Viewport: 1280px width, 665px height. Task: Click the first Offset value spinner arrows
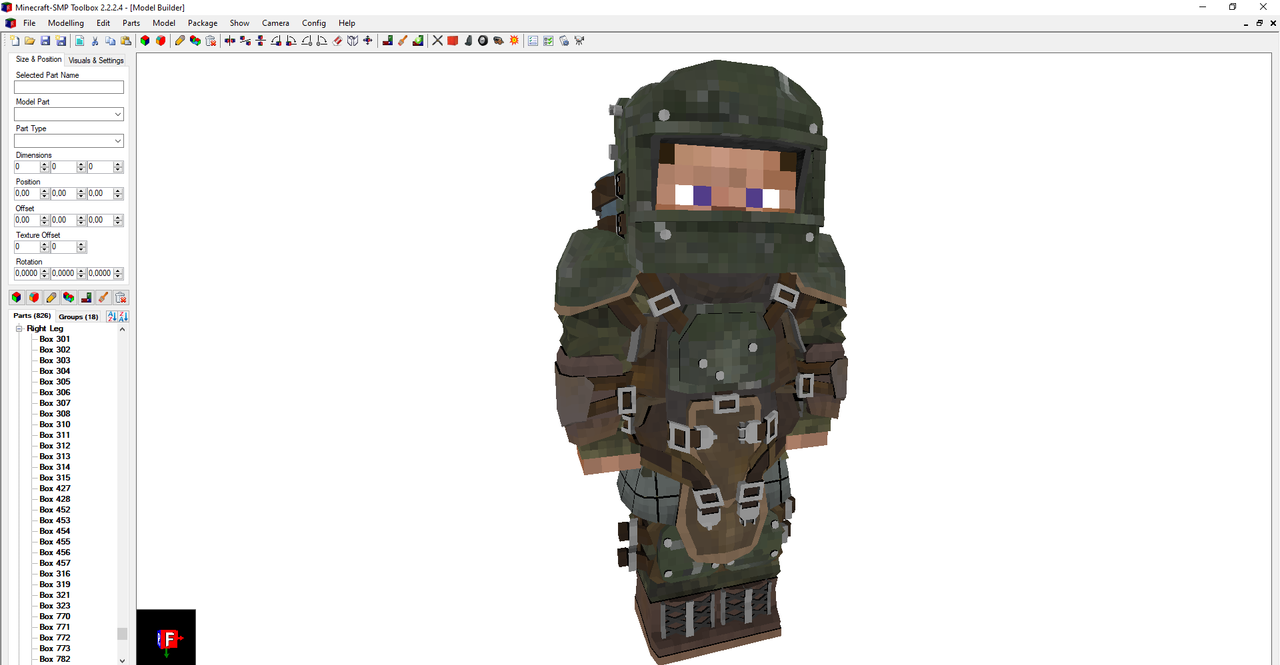click(45, 220)
